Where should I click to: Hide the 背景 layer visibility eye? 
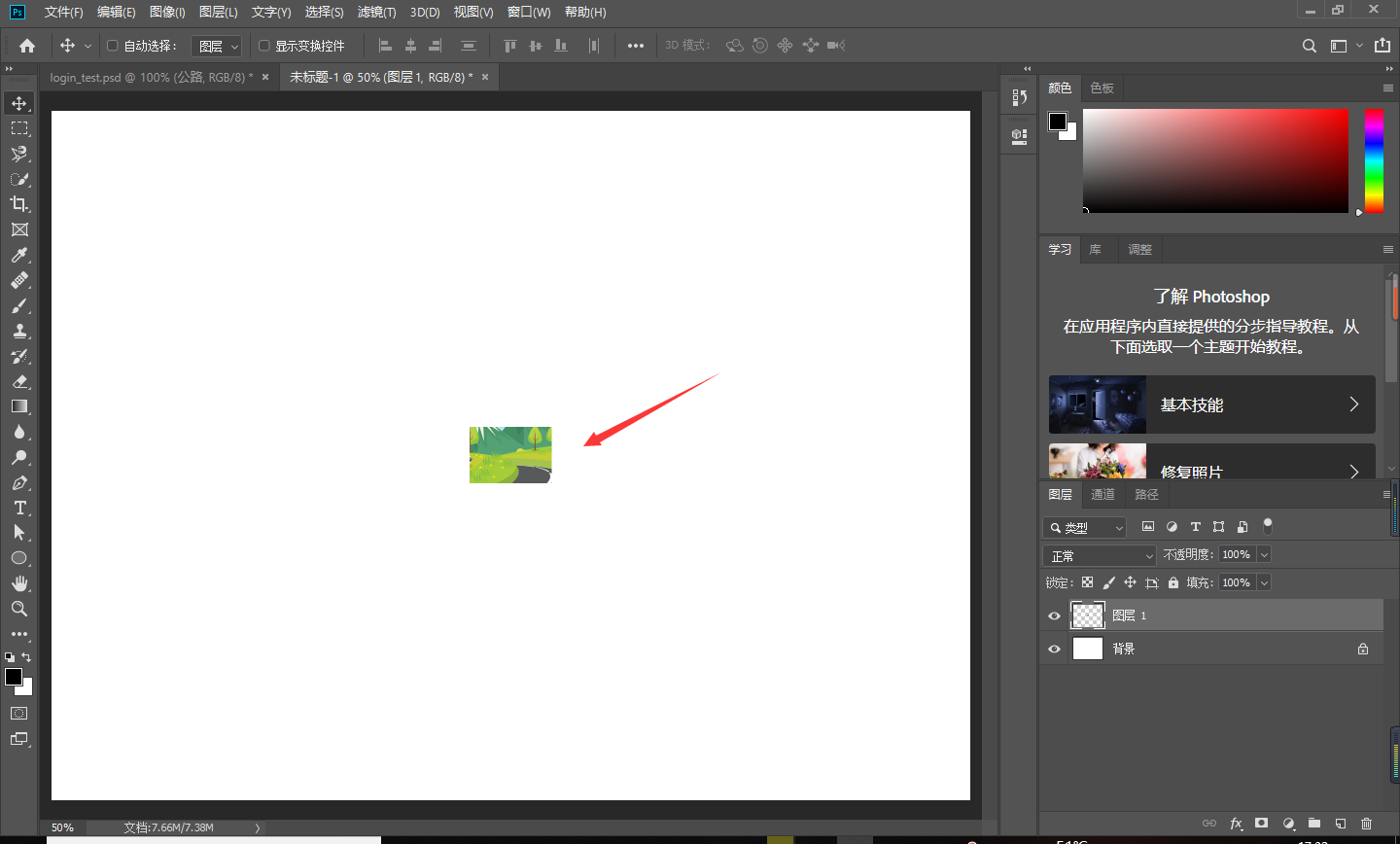[x=1054, y=649]
